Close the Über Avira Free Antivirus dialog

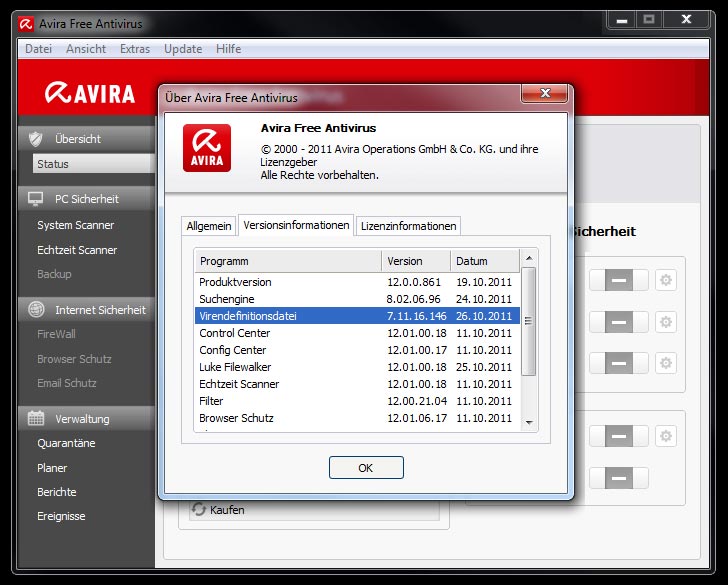[545, 93]
